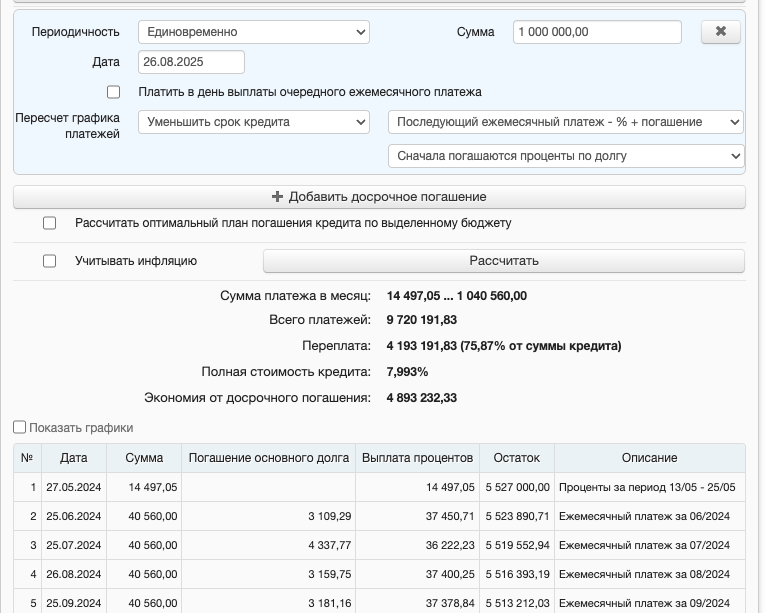777x613 pixels.
Task: Enable Рассчитать оптимальный план погашения checkbox
Action: [x=50, y=223]
